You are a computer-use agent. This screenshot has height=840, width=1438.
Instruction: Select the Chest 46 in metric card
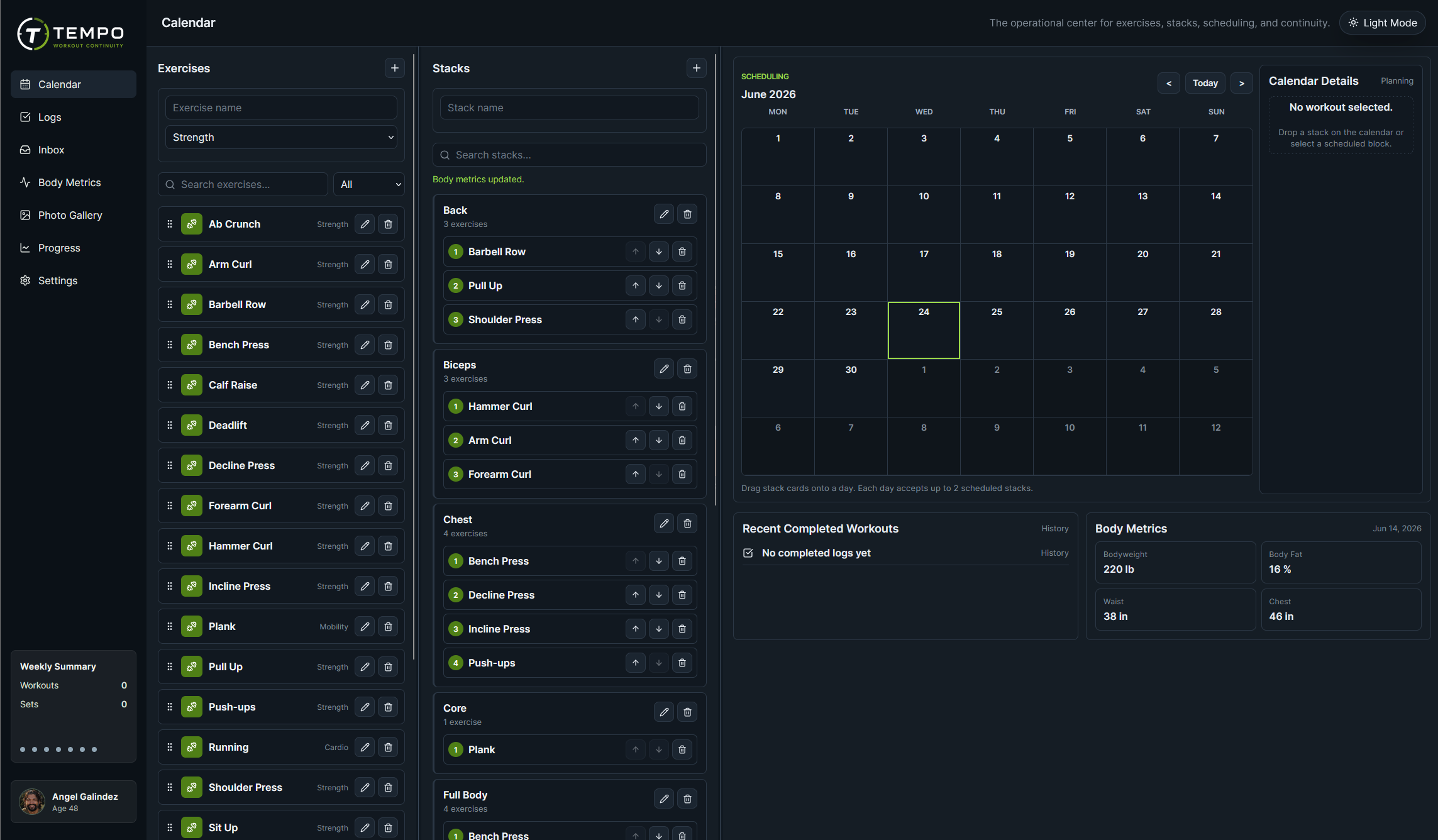(x=1341, y=609)
